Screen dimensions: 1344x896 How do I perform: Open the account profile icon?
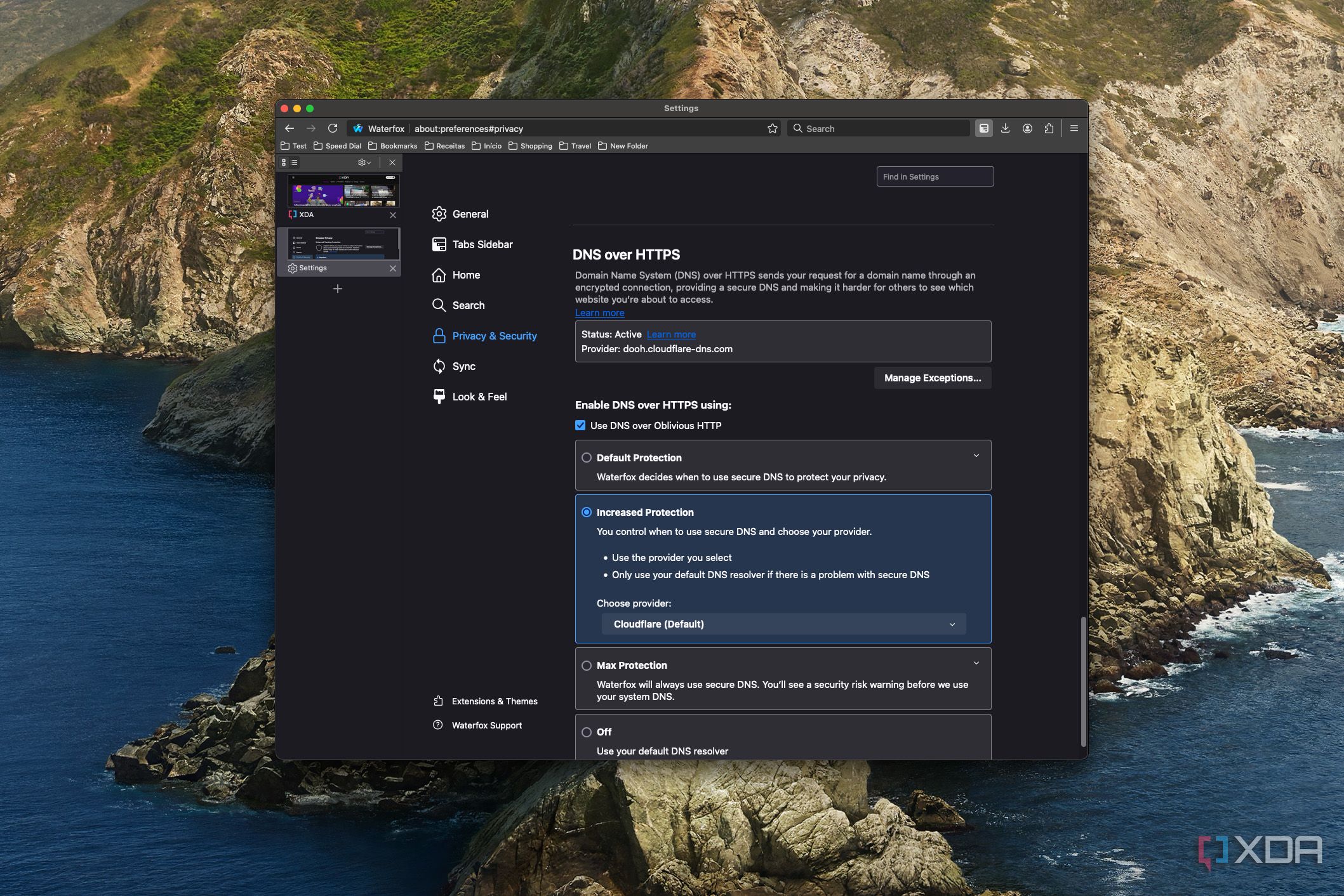click(x=1027, y=128)
